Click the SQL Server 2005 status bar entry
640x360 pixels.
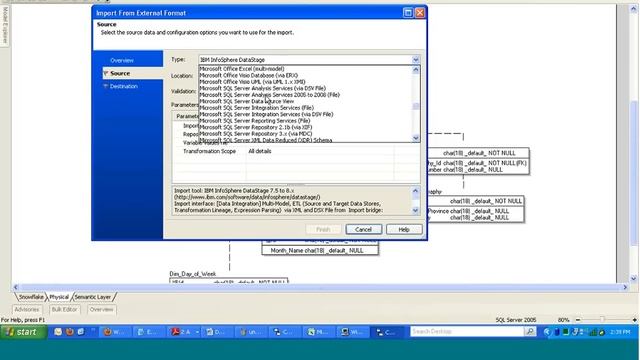pyautogui.click(x=516, y=320)
